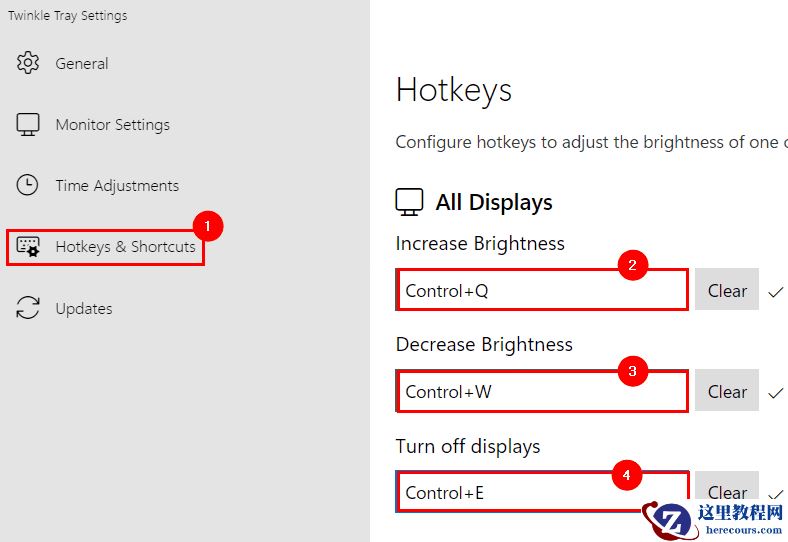Click the Monitor Settings display icon
This screenshot has height=542, width=788.
[28, 125]
